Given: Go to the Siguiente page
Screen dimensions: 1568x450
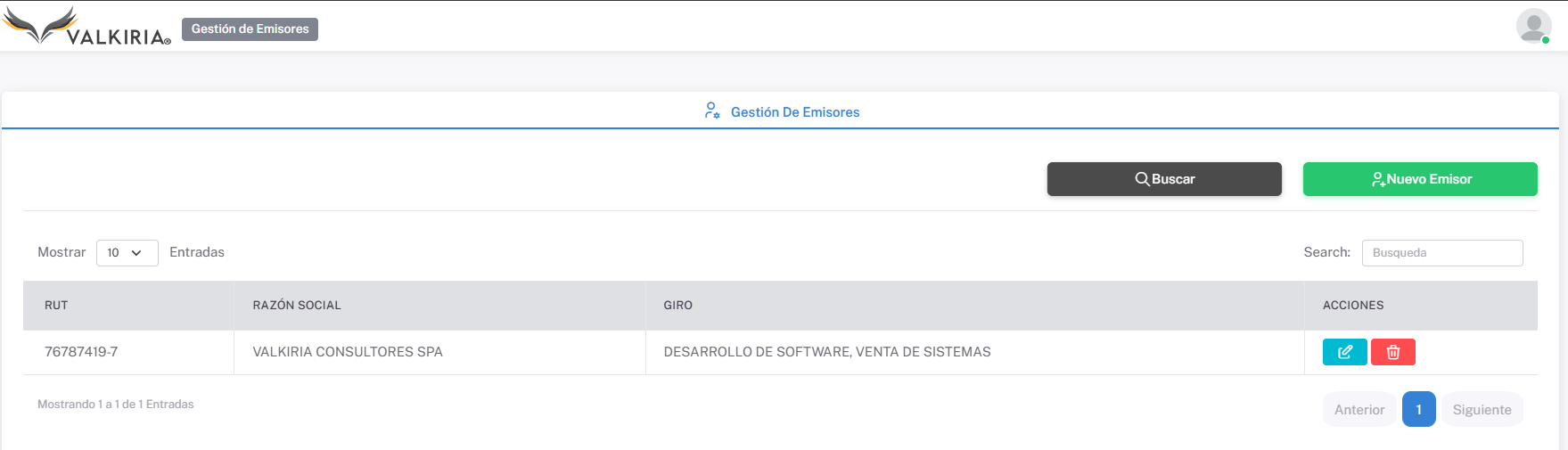Looking at the screenshot, I should coord(1482,410).
